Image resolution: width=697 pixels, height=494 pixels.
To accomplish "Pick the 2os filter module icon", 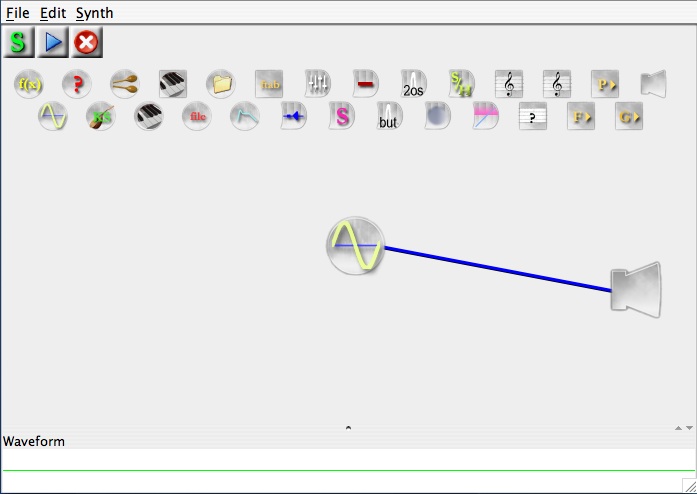I will coord(413,84).
